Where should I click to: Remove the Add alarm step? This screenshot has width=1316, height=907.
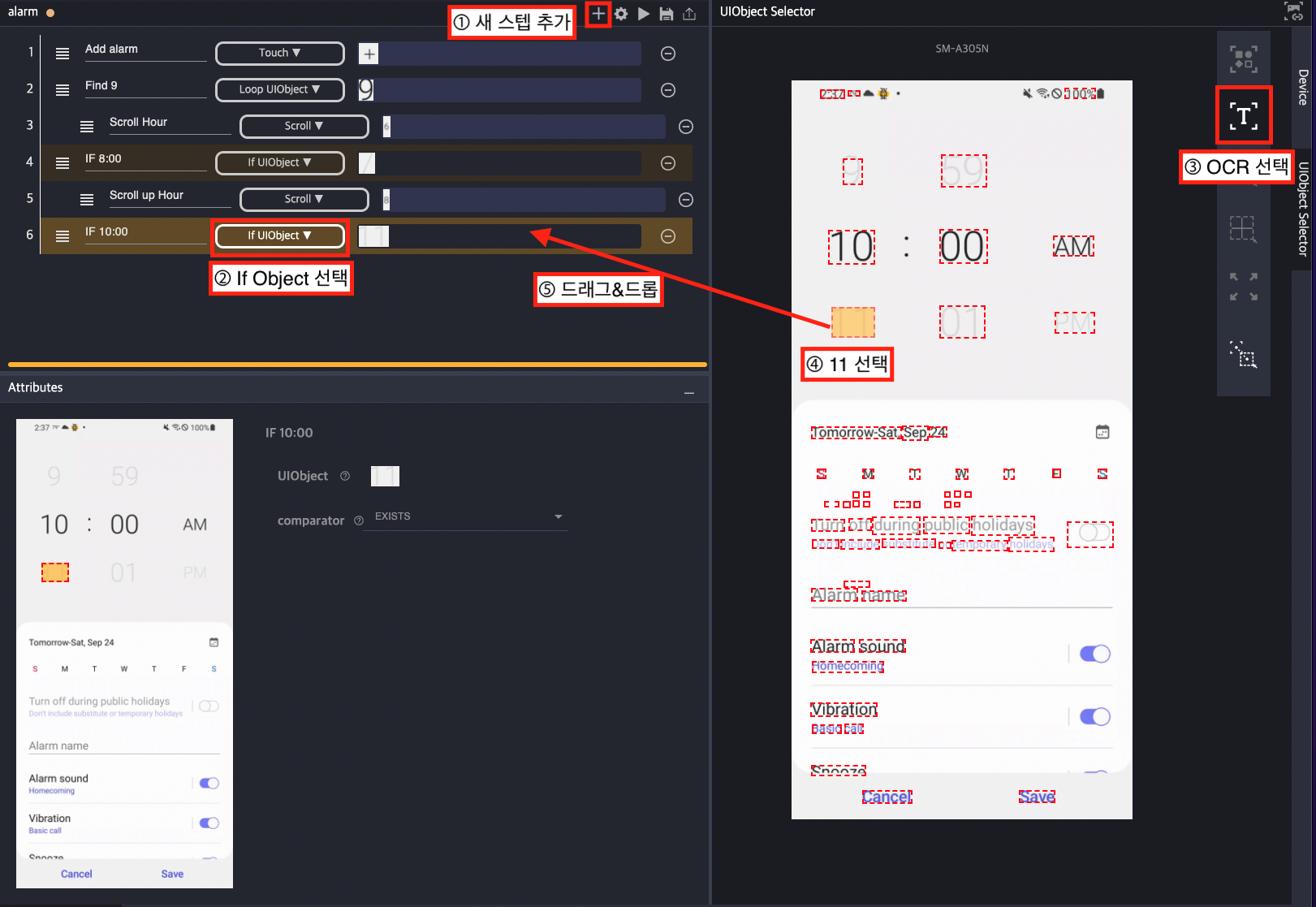click(668, 54)
